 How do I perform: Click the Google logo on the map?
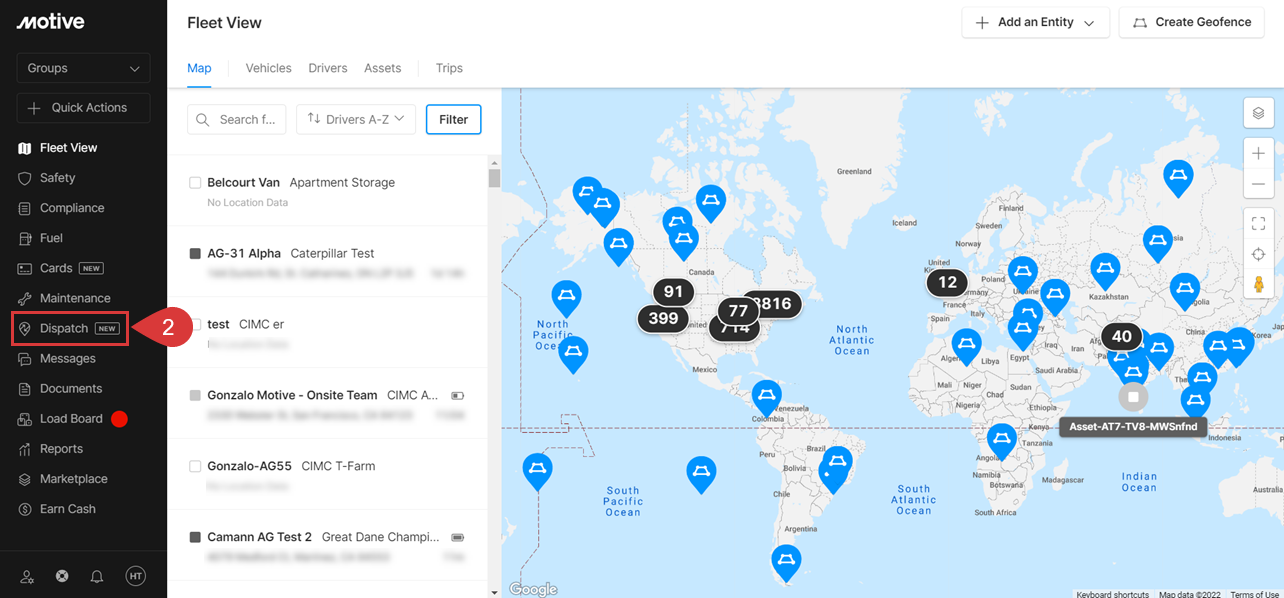[x=533, y=589]
